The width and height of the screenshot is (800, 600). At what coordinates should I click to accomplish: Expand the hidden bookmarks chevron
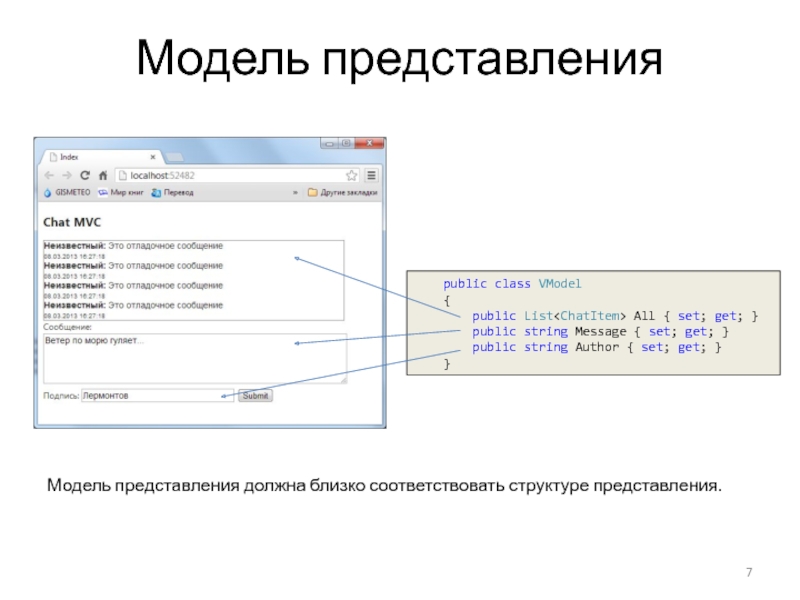pyautogui.click(x=295, y=192)
